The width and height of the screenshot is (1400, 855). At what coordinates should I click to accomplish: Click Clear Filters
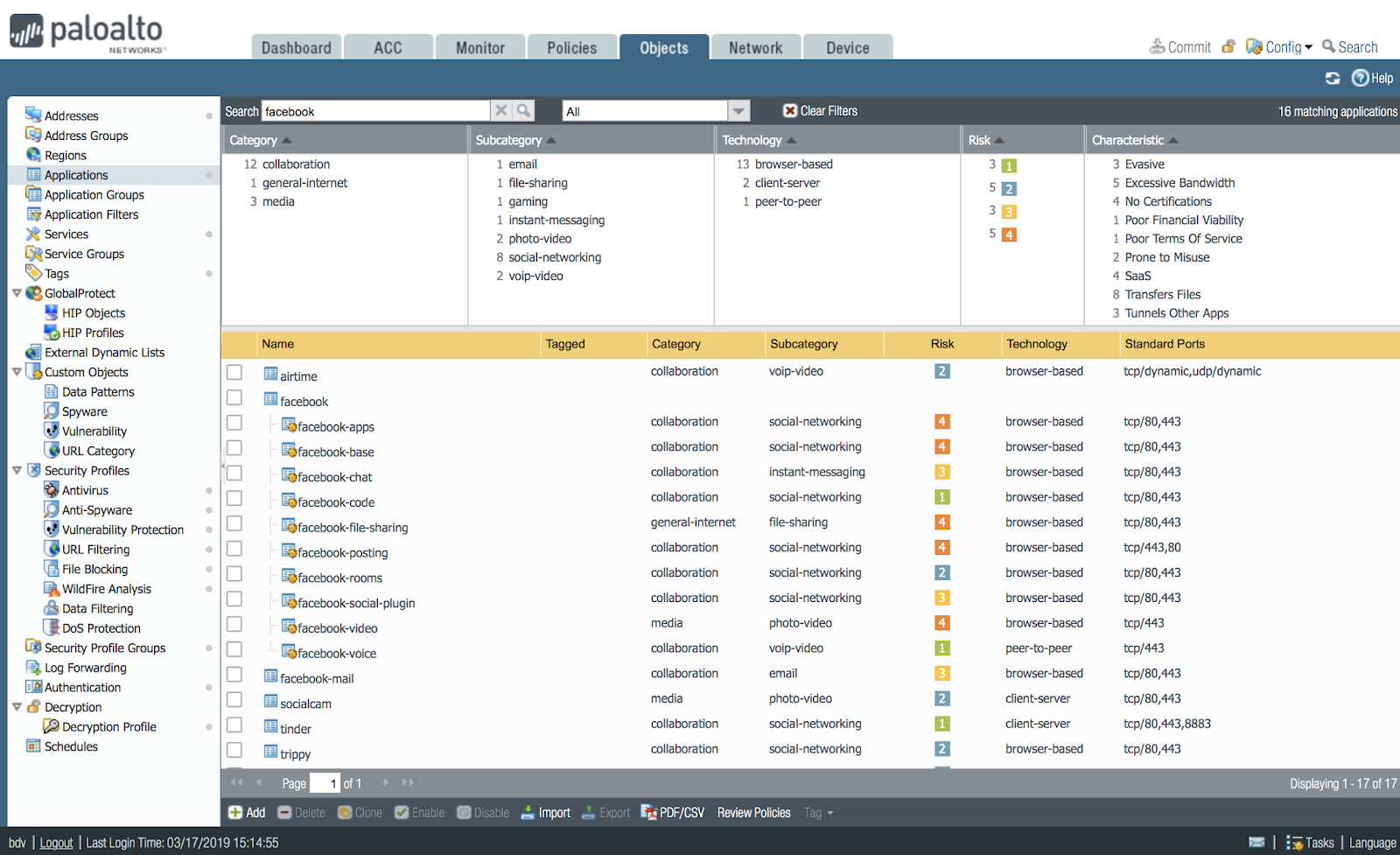coord(820,111)
